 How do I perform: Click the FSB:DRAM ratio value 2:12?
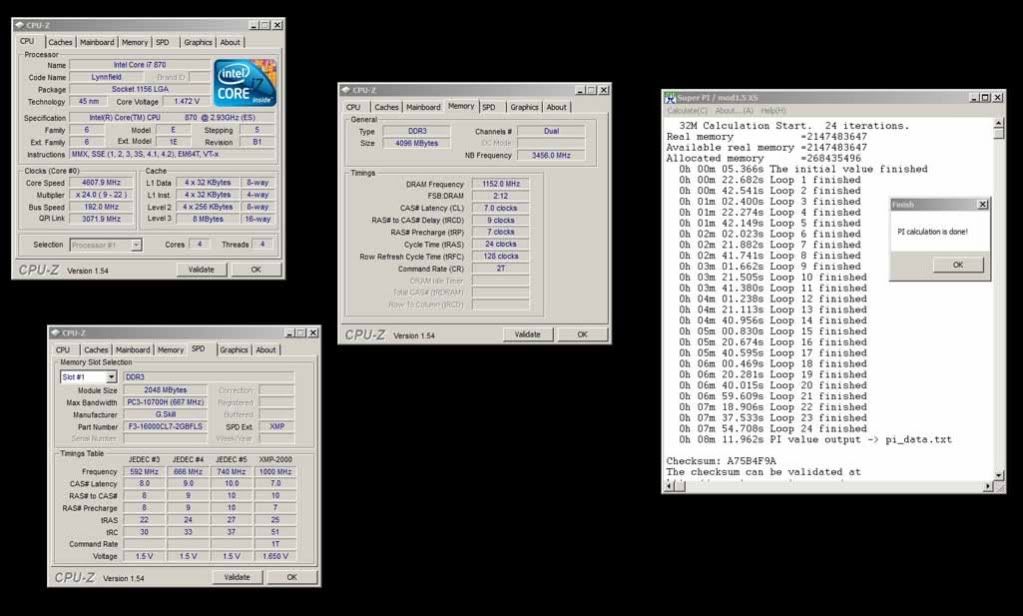[x=500, y=196]
